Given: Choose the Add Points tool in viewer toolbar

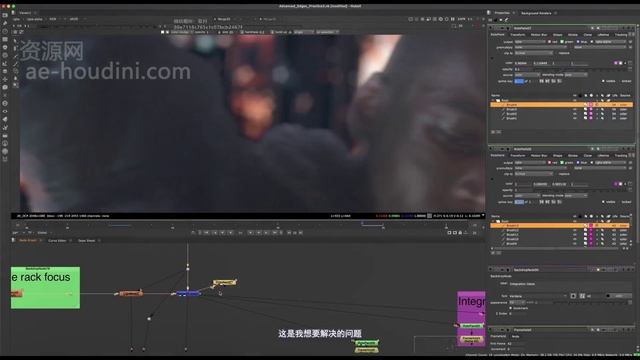Looking at the screenshot, I should (16, 49).
